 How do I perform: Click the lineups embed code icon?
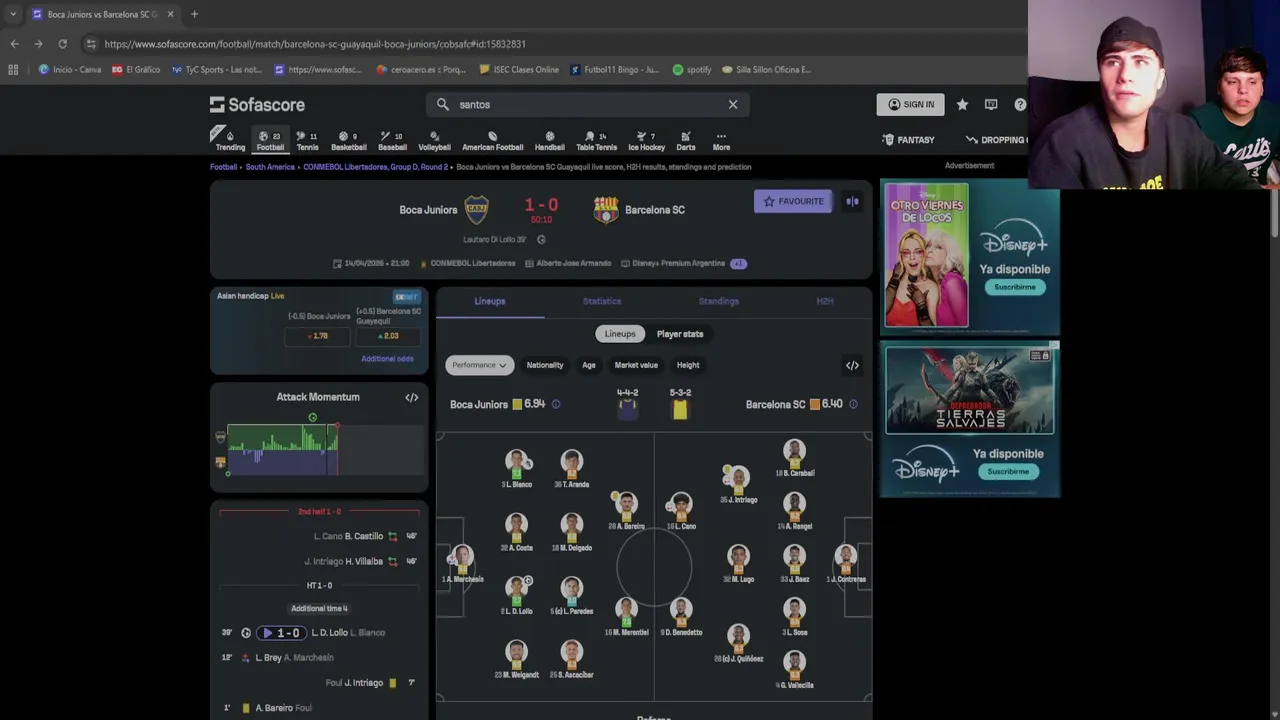pyautogui.click(x=852, y=365)
